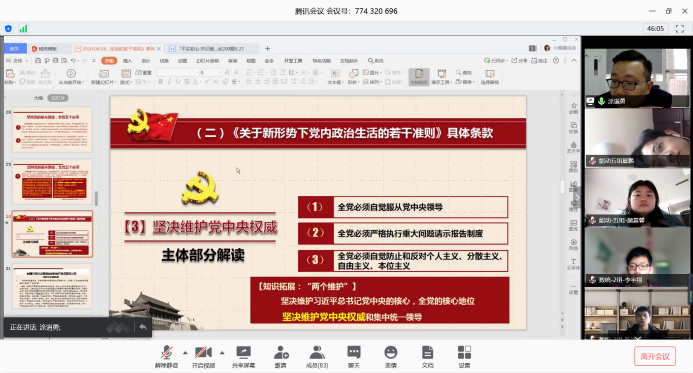The image size is (693, 373).
Task: Unmute the microphone in the meeting toolbar
Action: point(166,356)
